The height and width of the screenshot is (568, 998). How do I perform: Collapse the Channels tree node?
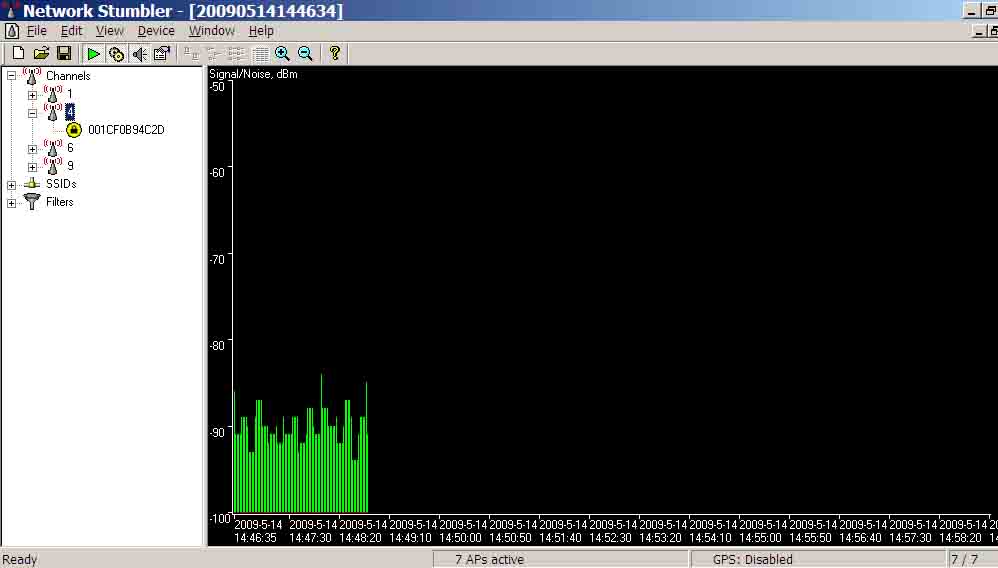pos(11,76)
